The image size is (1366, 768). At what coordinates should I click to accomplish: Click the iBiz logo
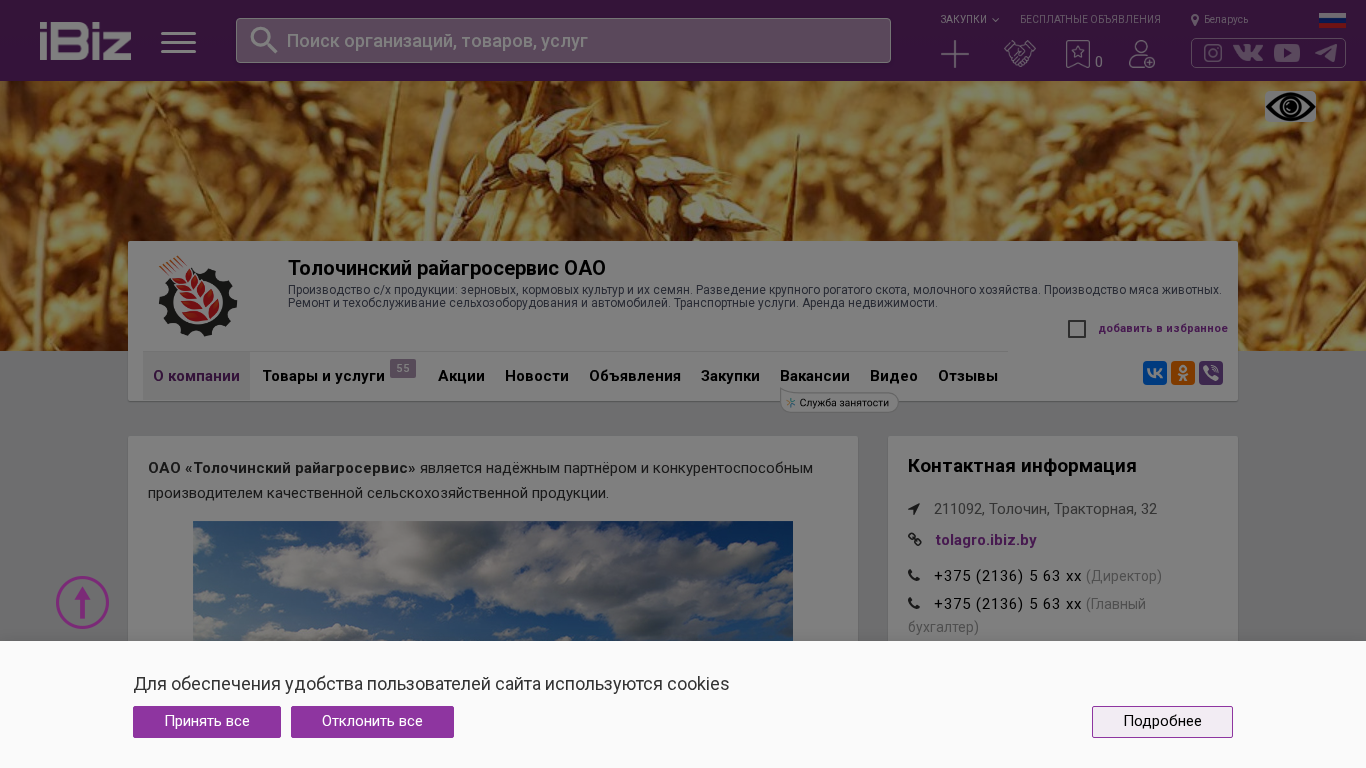[85, 41]
